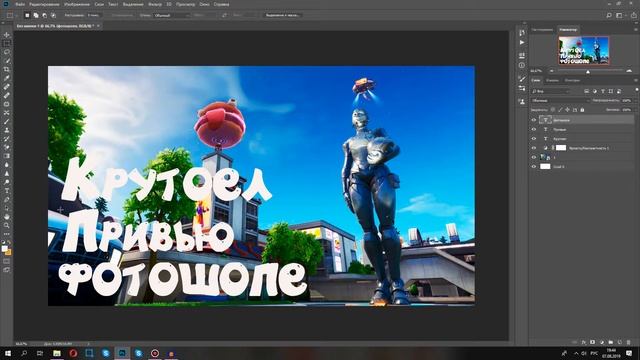The image size is (640, 360).
Task: Click the search icon in the options bar
Action: pos(609,15)
